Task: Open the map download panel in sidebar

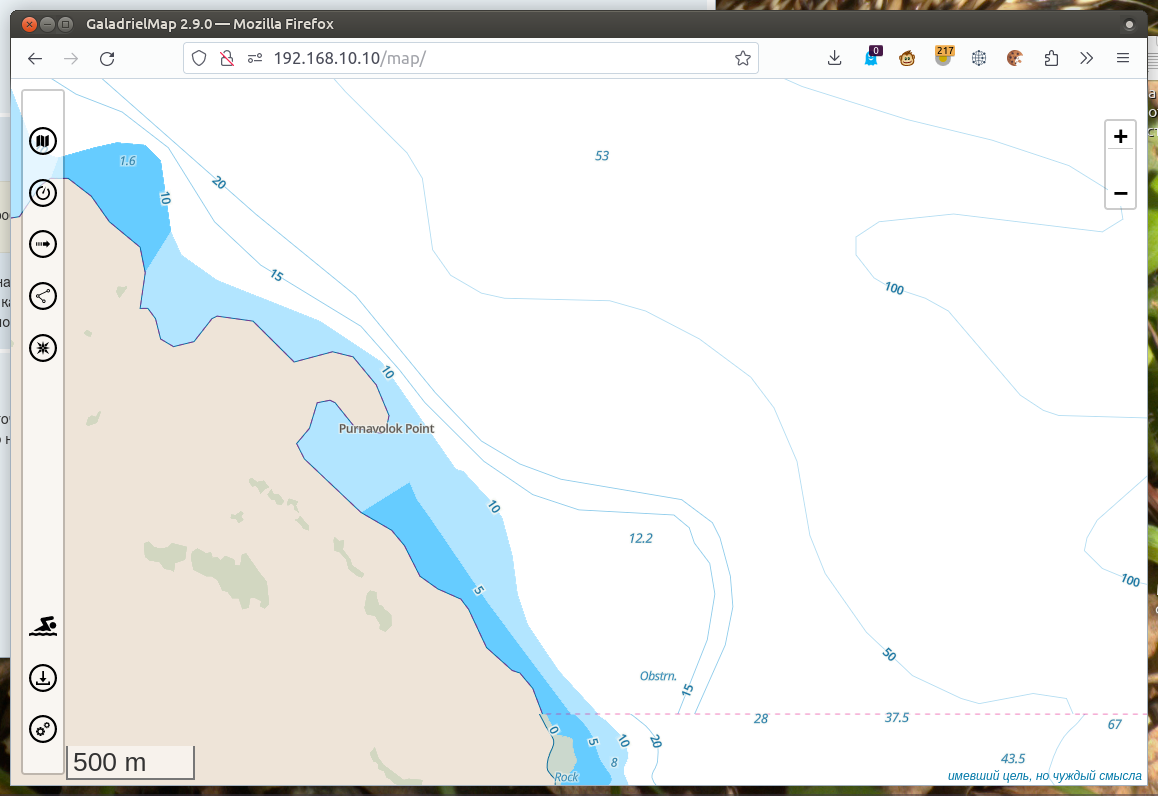Action: 43,678
